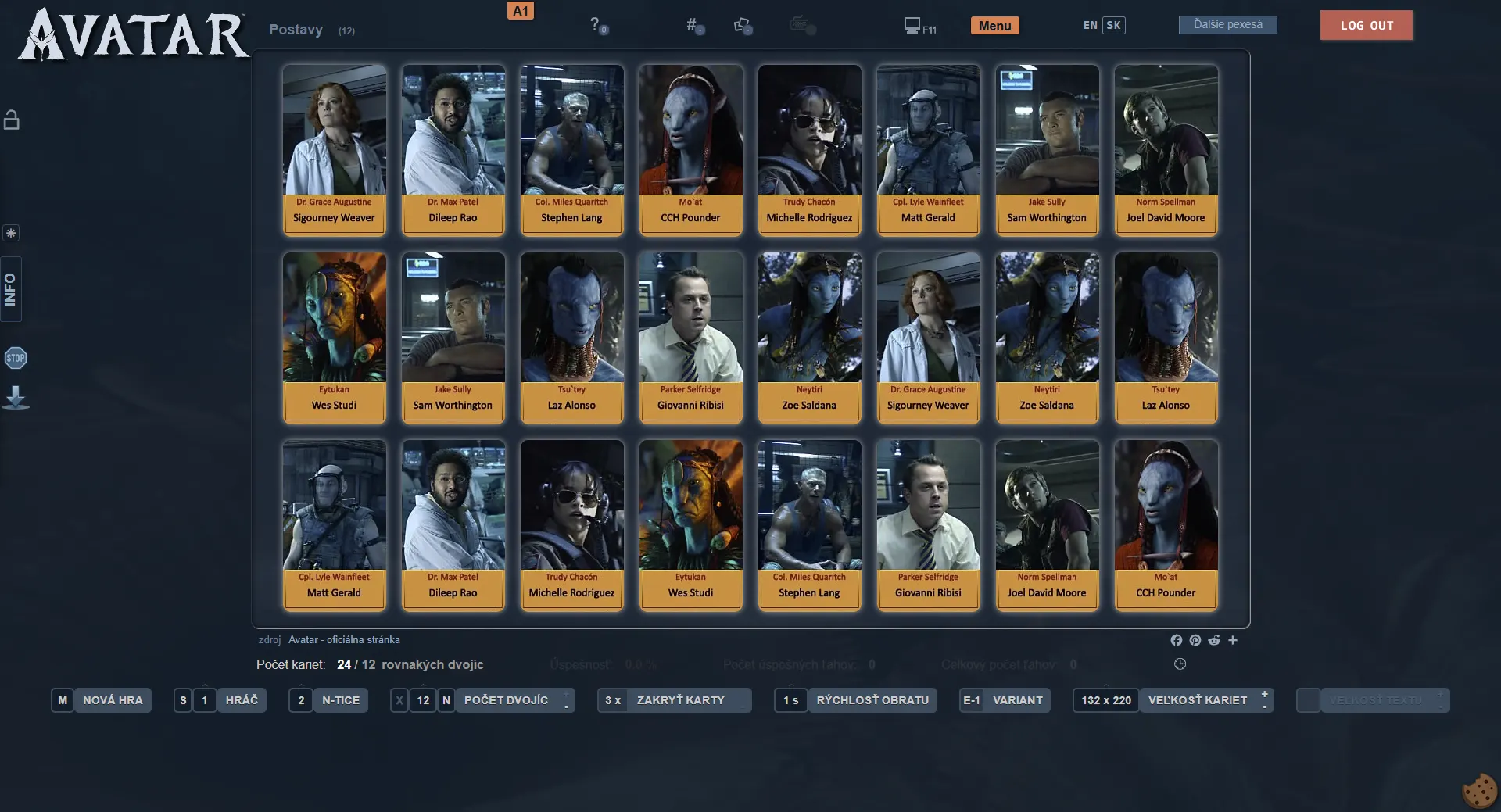The height and width of the screenshot is (812, 1501).
Task: Toggle the asterisk button in sidebar
Action: pyautogui.click(x=11, y=233)
